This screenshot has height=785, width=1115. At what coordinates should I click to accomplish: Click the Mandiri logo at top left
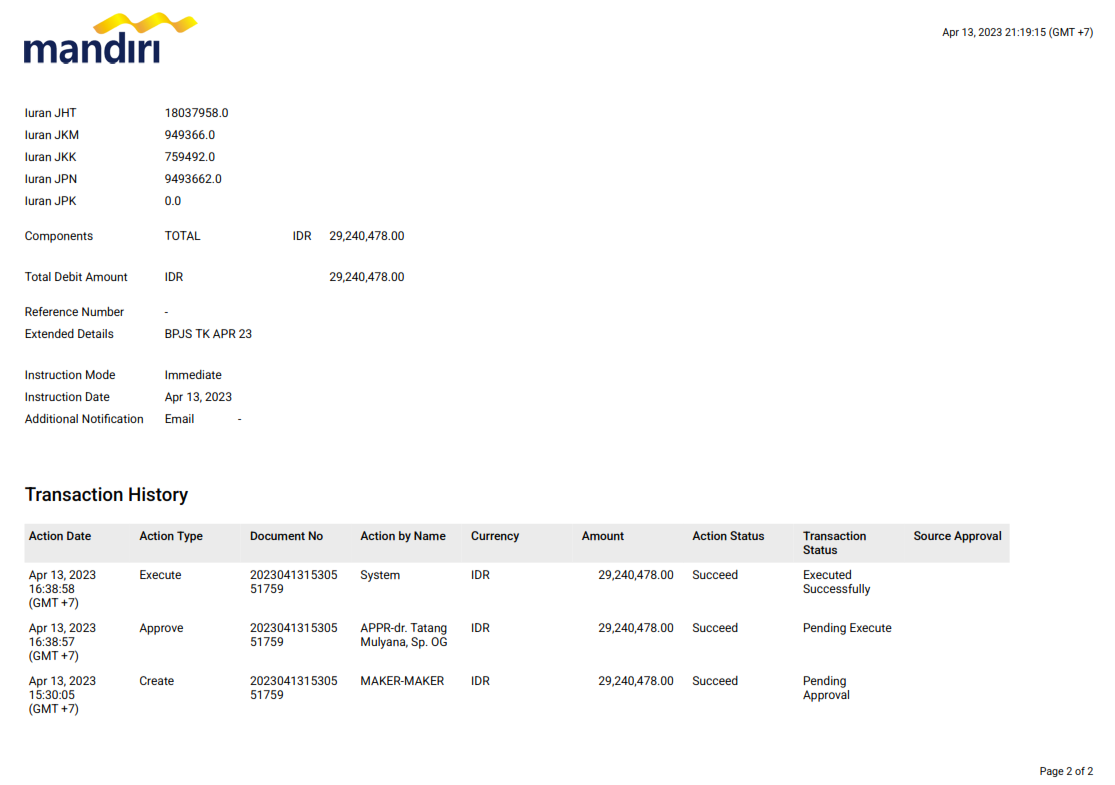pos(110,39)
